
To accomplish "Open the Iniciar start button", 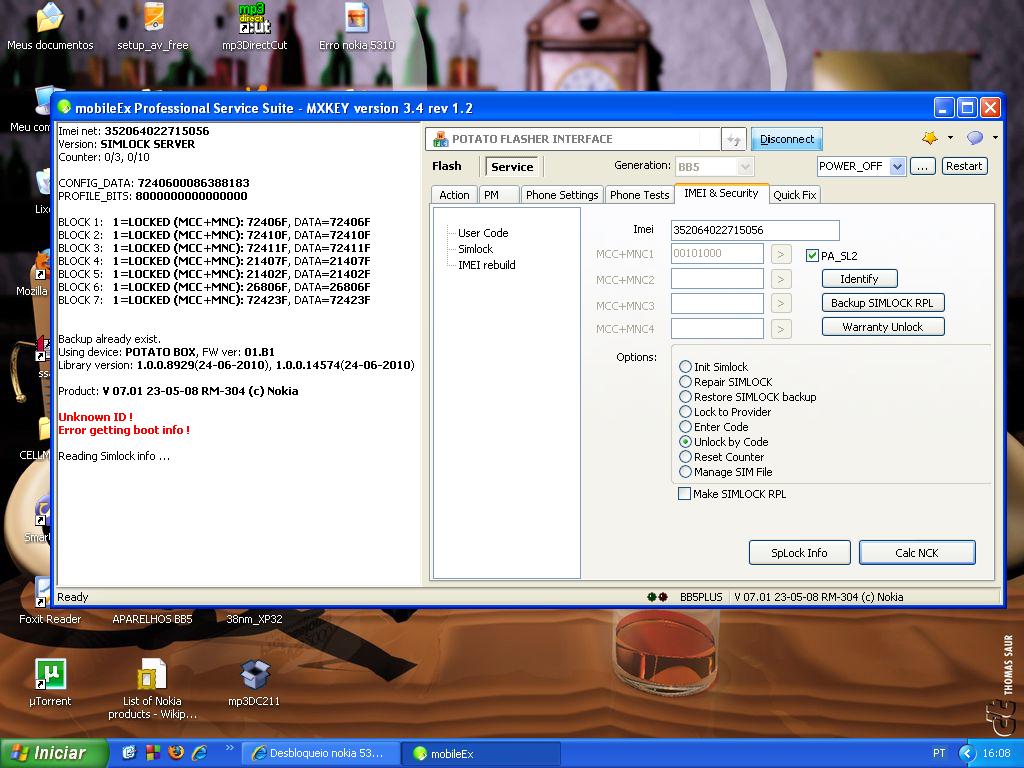I will click(52, 753).
